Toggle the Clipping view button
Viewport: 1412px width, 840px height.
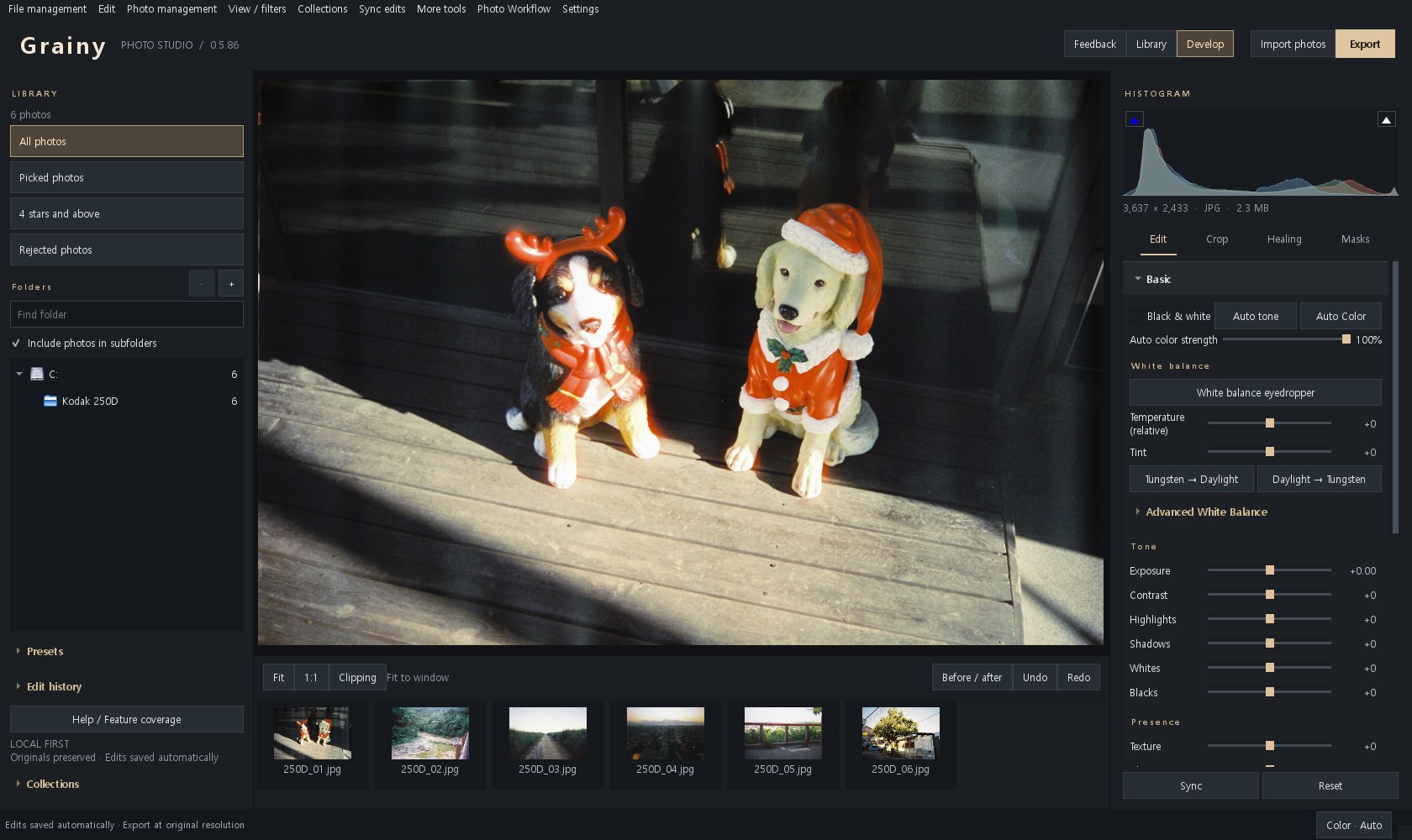tap(357, 677)
